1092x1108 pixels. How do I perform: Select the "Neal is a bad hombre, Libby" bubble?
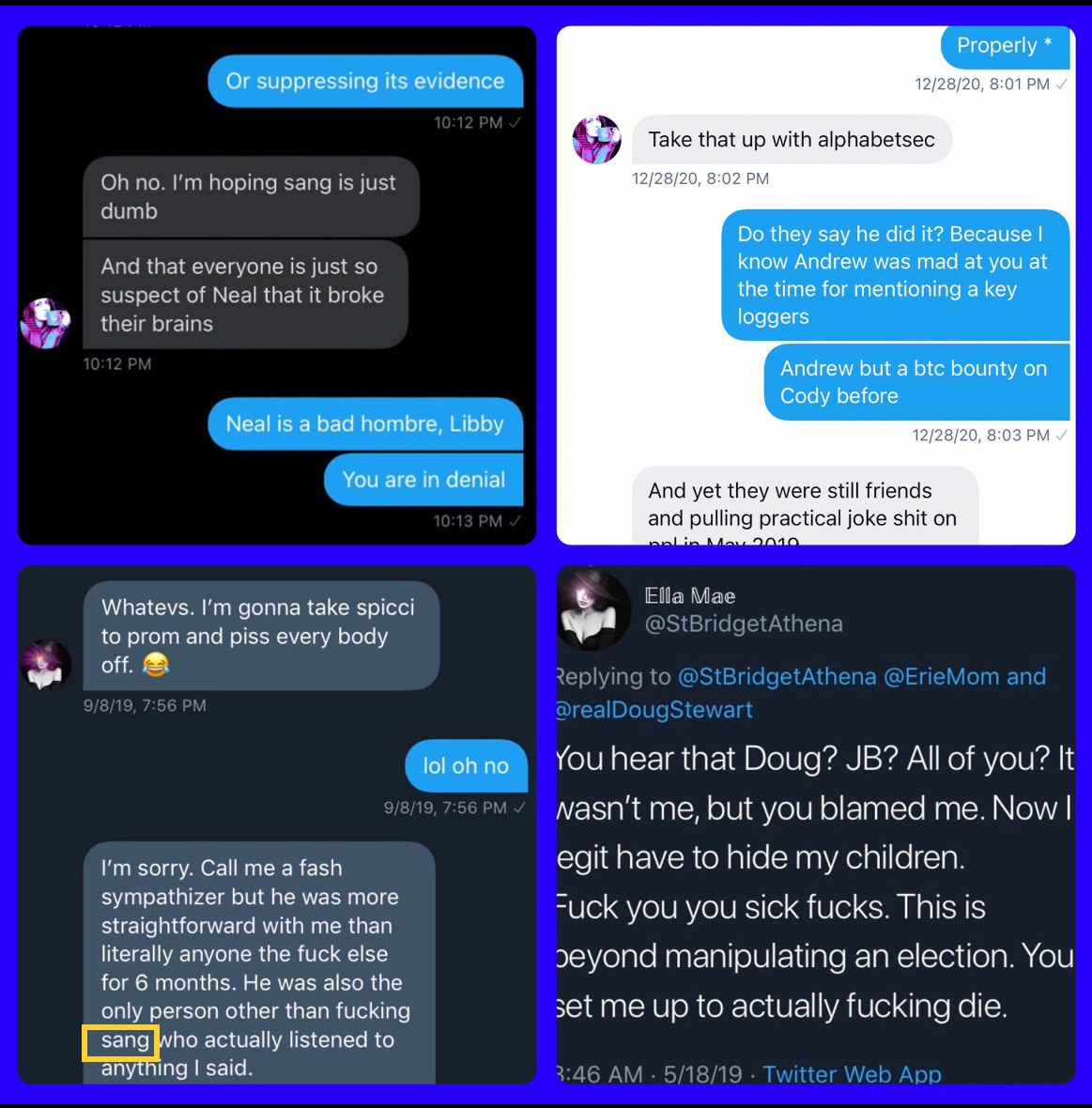(x=365, y=424)
